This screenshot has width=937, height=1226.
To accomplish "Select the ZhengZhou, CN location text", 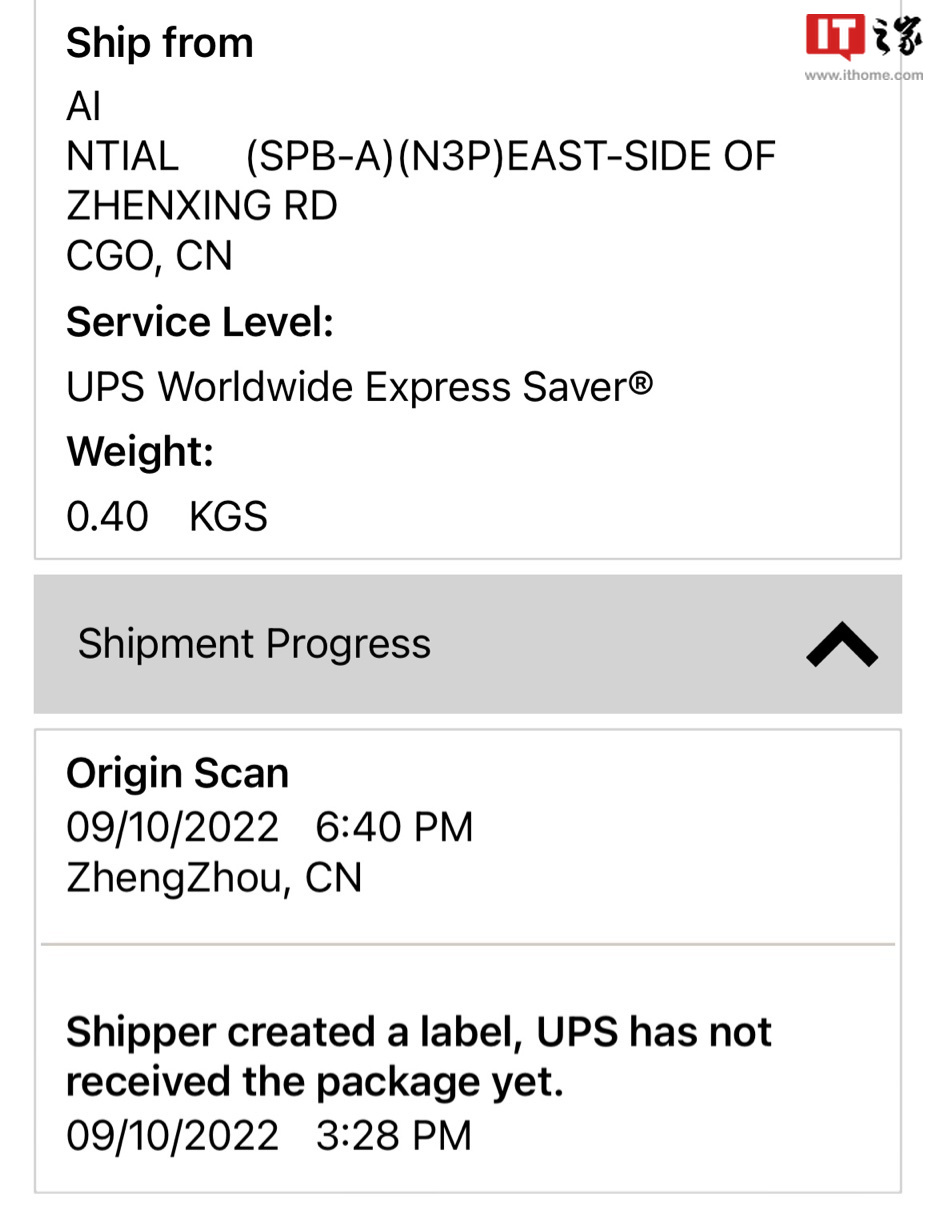I will click(x=214, y=878).
